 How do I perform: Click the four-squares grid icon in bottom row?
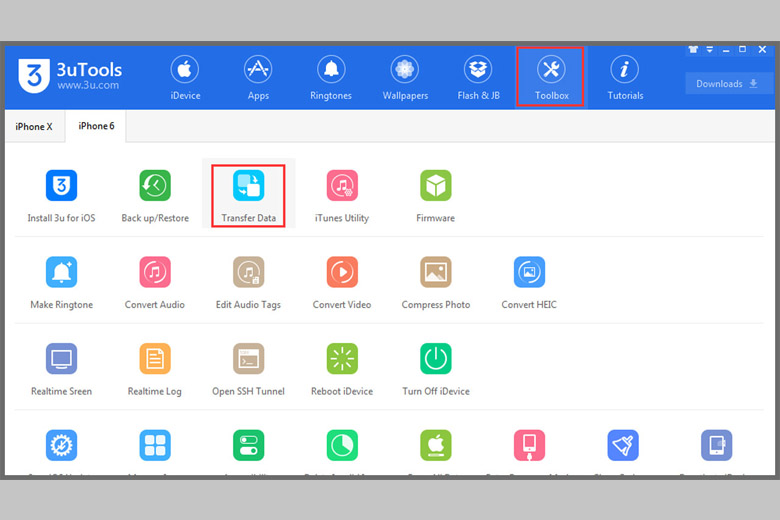tap(155, 445)
